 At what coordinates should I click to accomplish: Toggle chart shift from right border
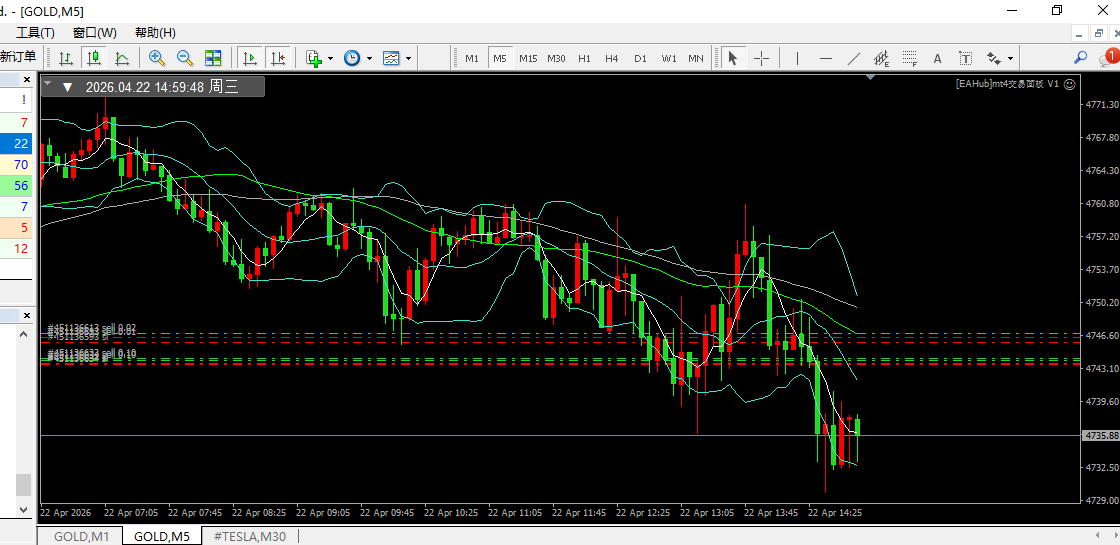point(277,59)
